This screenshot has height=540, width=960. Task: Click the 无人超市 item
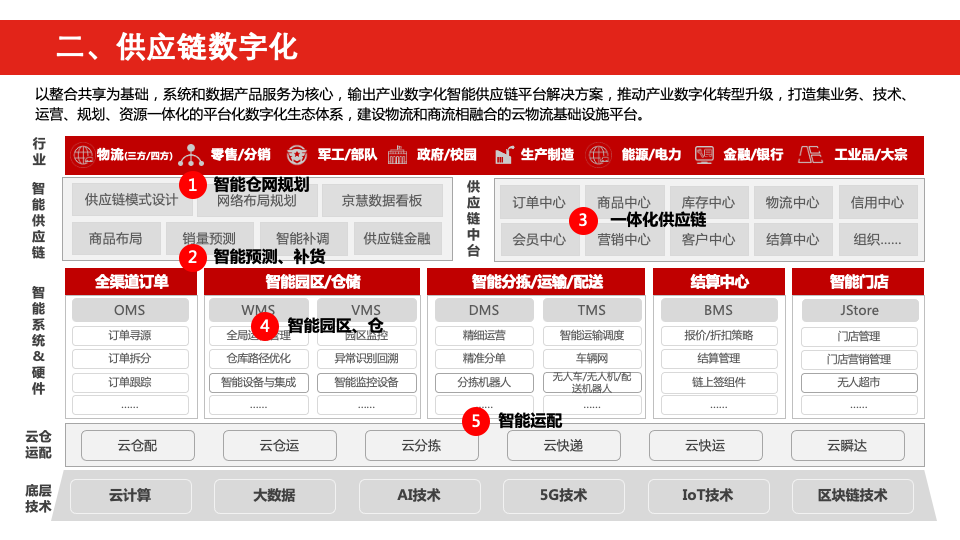860,383
